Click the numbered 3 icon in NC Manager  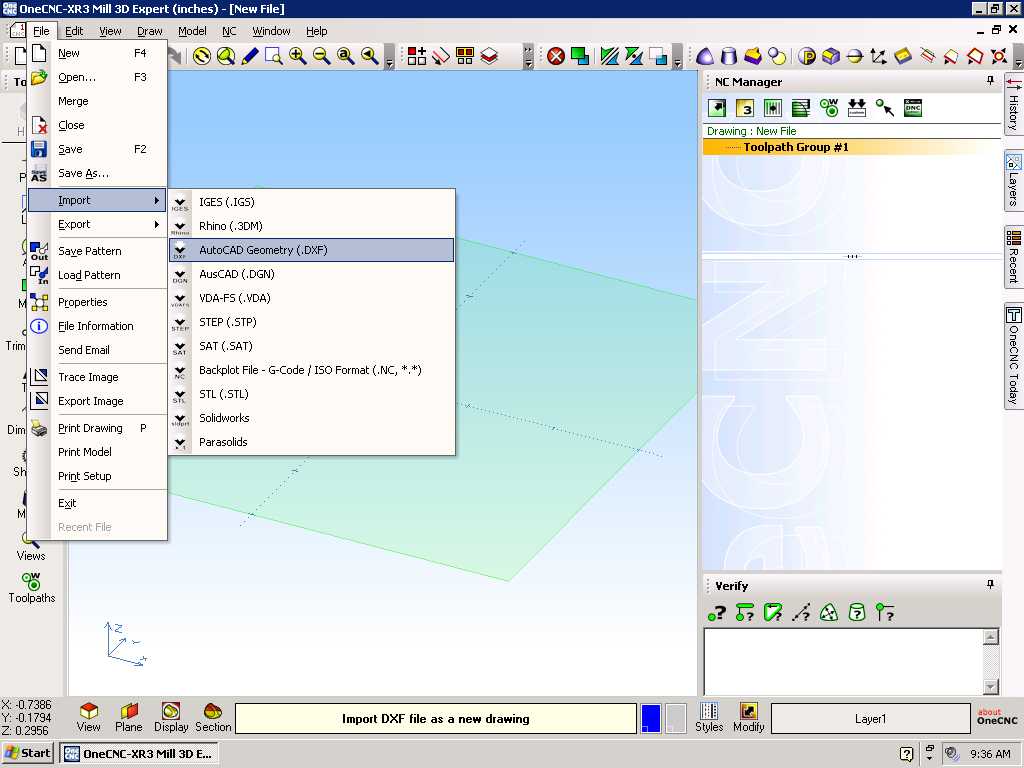coord(744,108)
